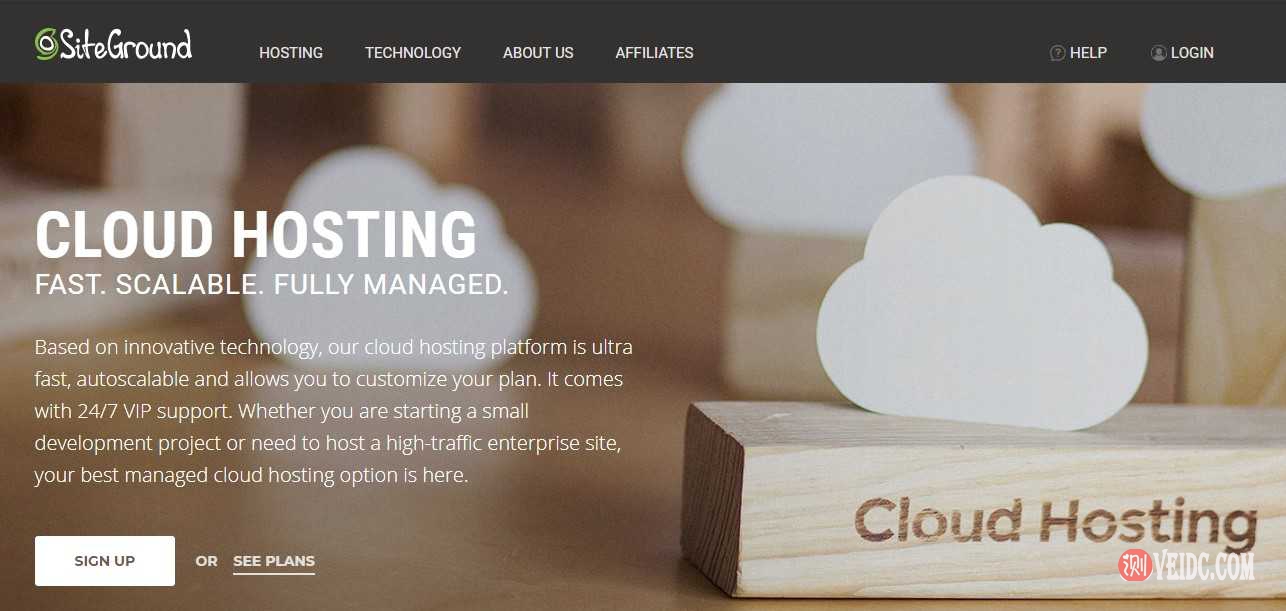
Task: Click the cloud hosting description paragraph
Action: (334, 411)
